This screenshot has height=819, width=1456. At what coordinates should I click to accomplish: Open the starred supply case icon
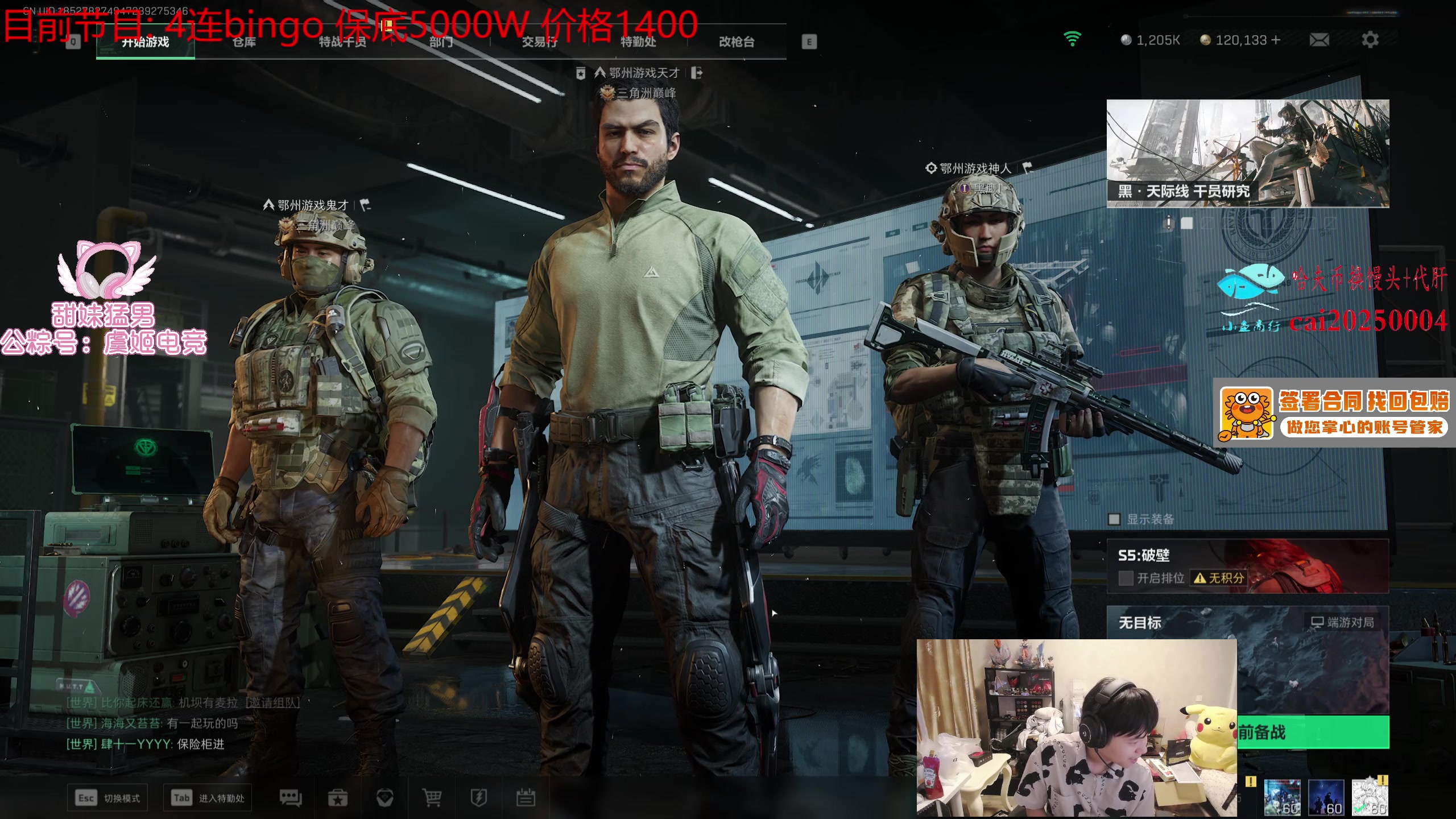pyautogui.click(x=338, y=798)
